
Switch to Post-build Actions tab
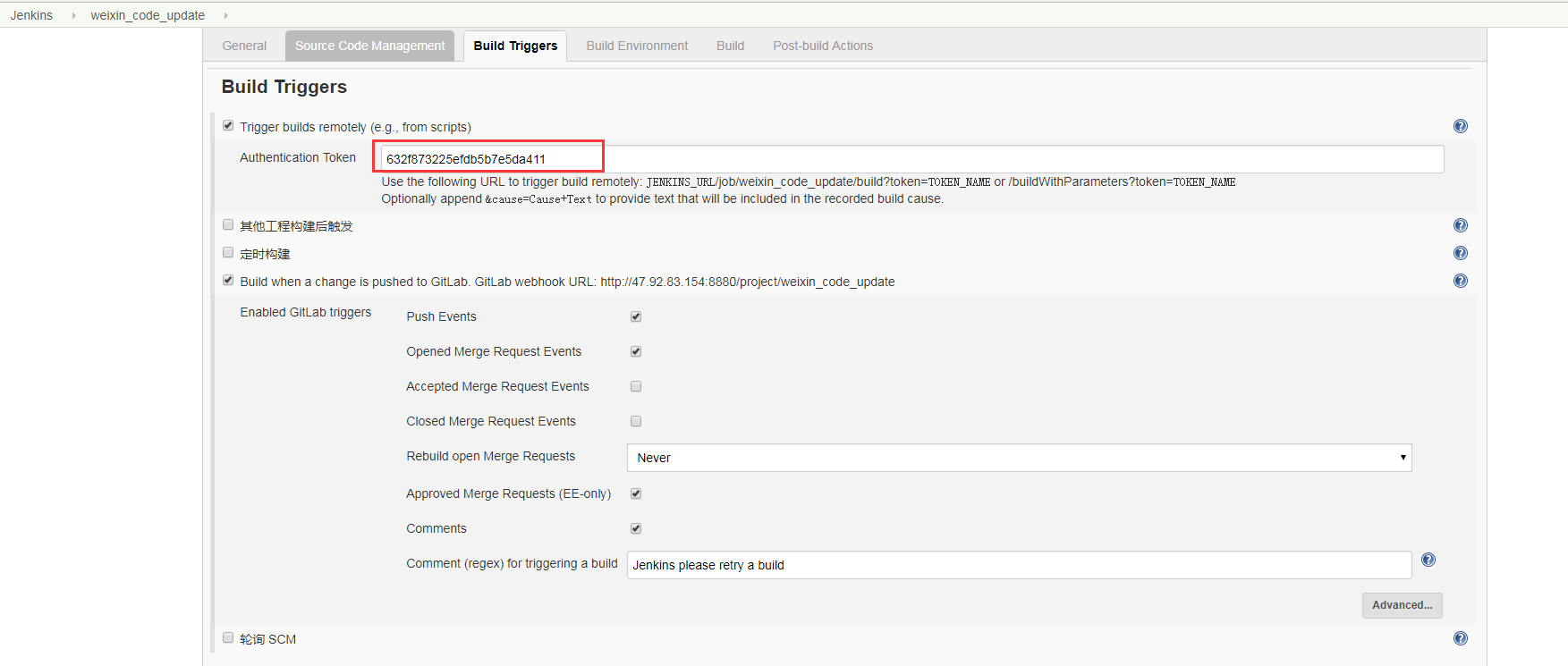[x=823, y=46]
